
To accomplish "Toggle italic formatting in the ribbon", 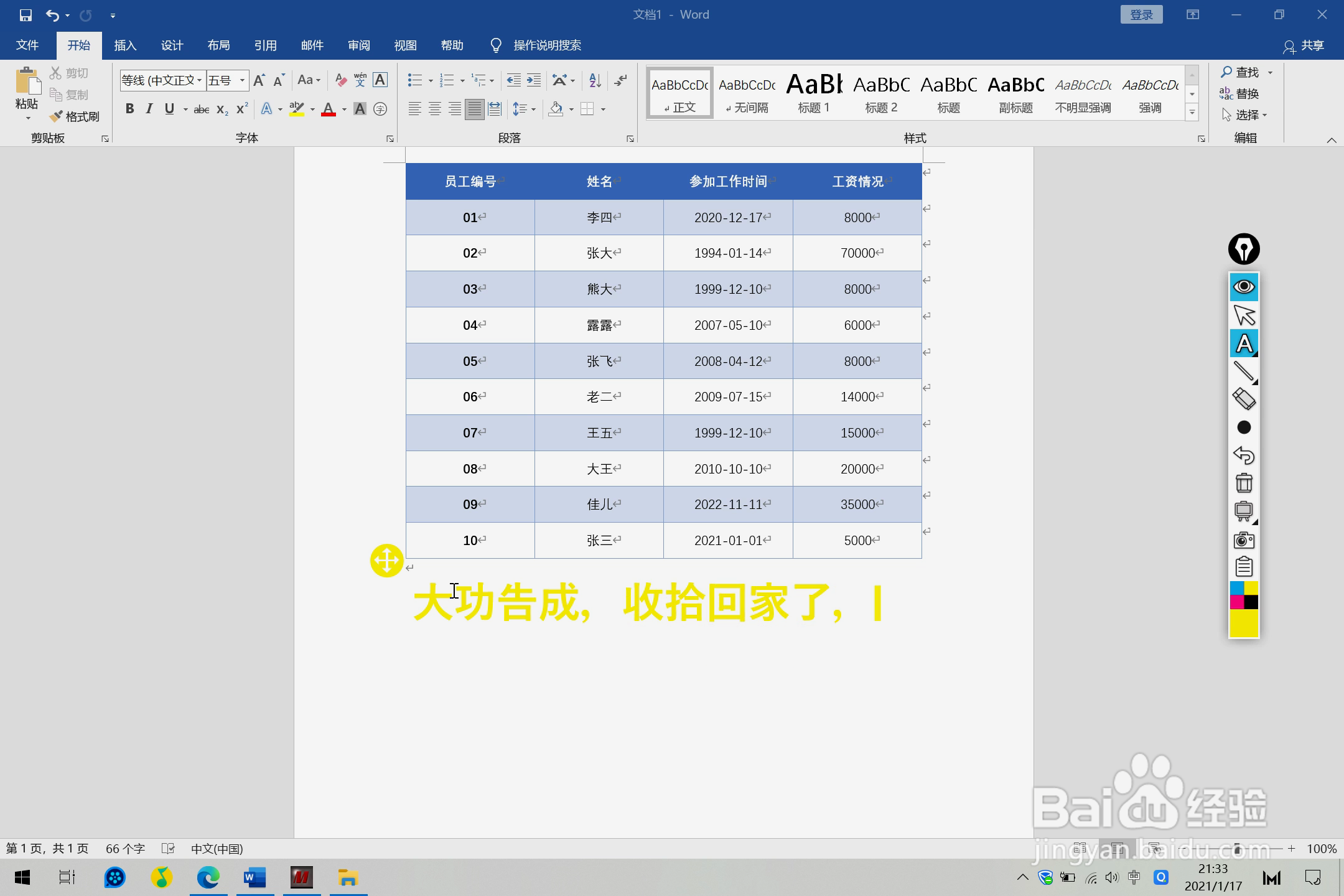I will point(149,108).
